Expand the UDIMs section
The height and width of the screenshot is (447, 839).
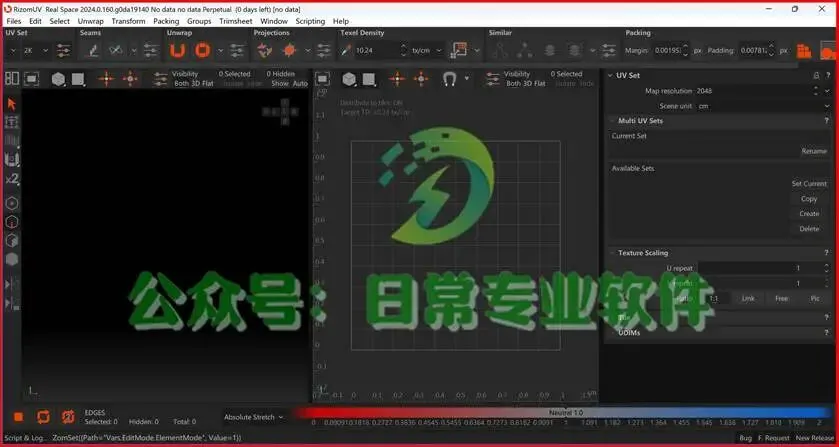point(613,332)
